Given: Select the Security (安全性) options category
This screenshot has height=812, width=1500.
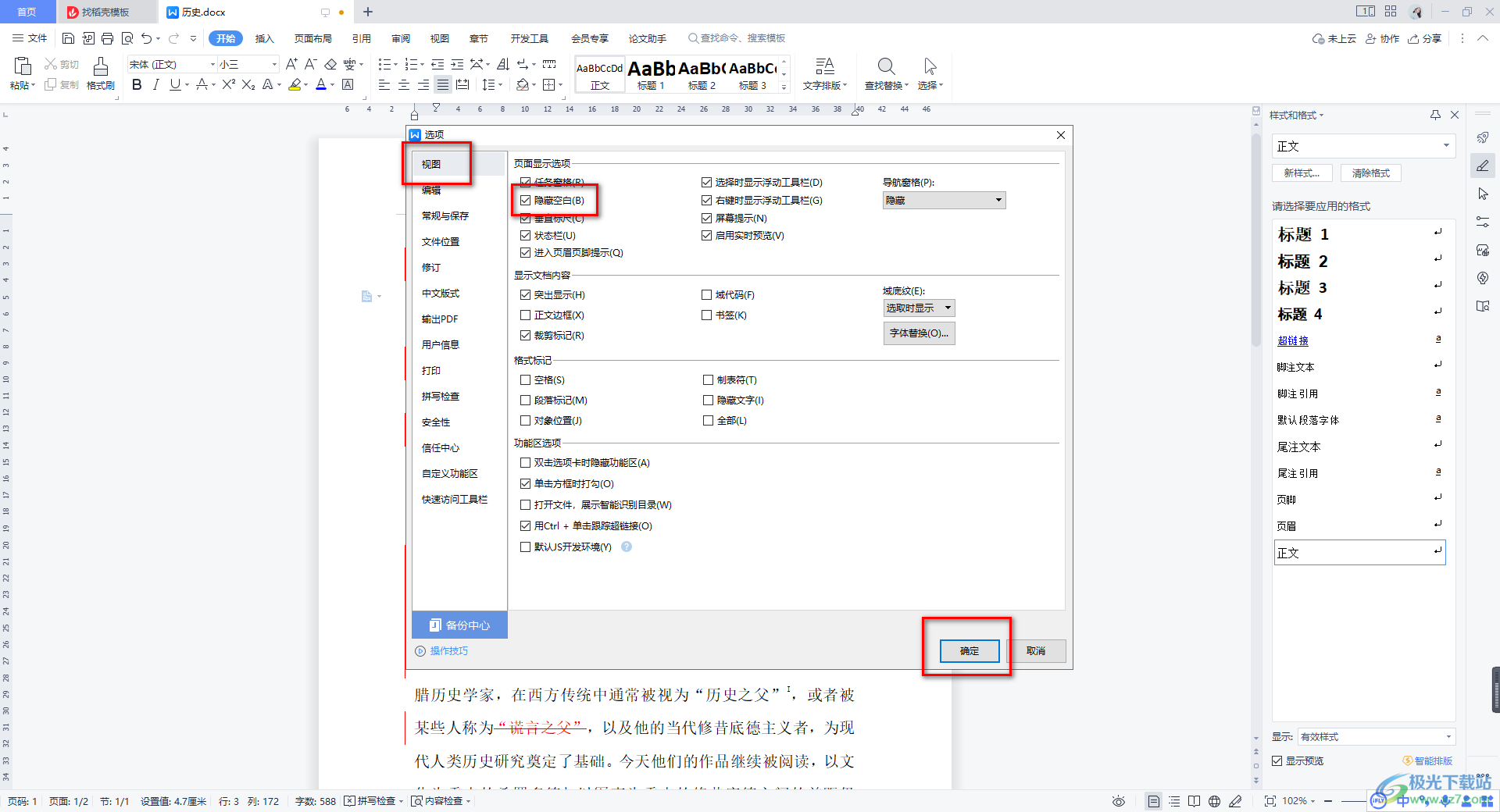Looking at the screenshot, I should point(436,422).
